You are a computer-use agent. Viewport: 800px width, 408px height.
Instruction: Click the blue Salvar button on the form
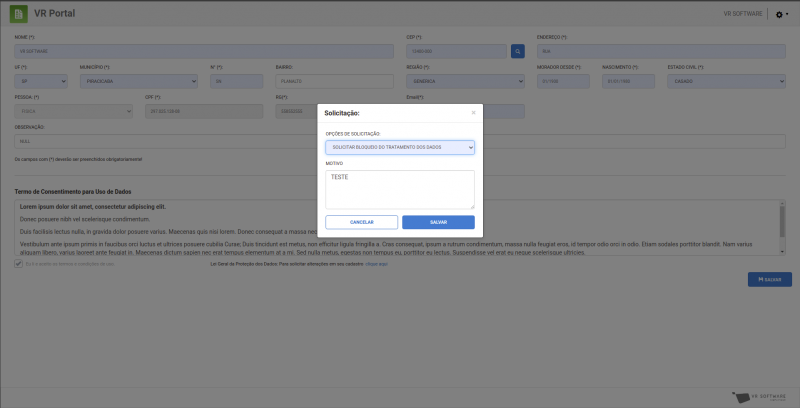point(769,280)
